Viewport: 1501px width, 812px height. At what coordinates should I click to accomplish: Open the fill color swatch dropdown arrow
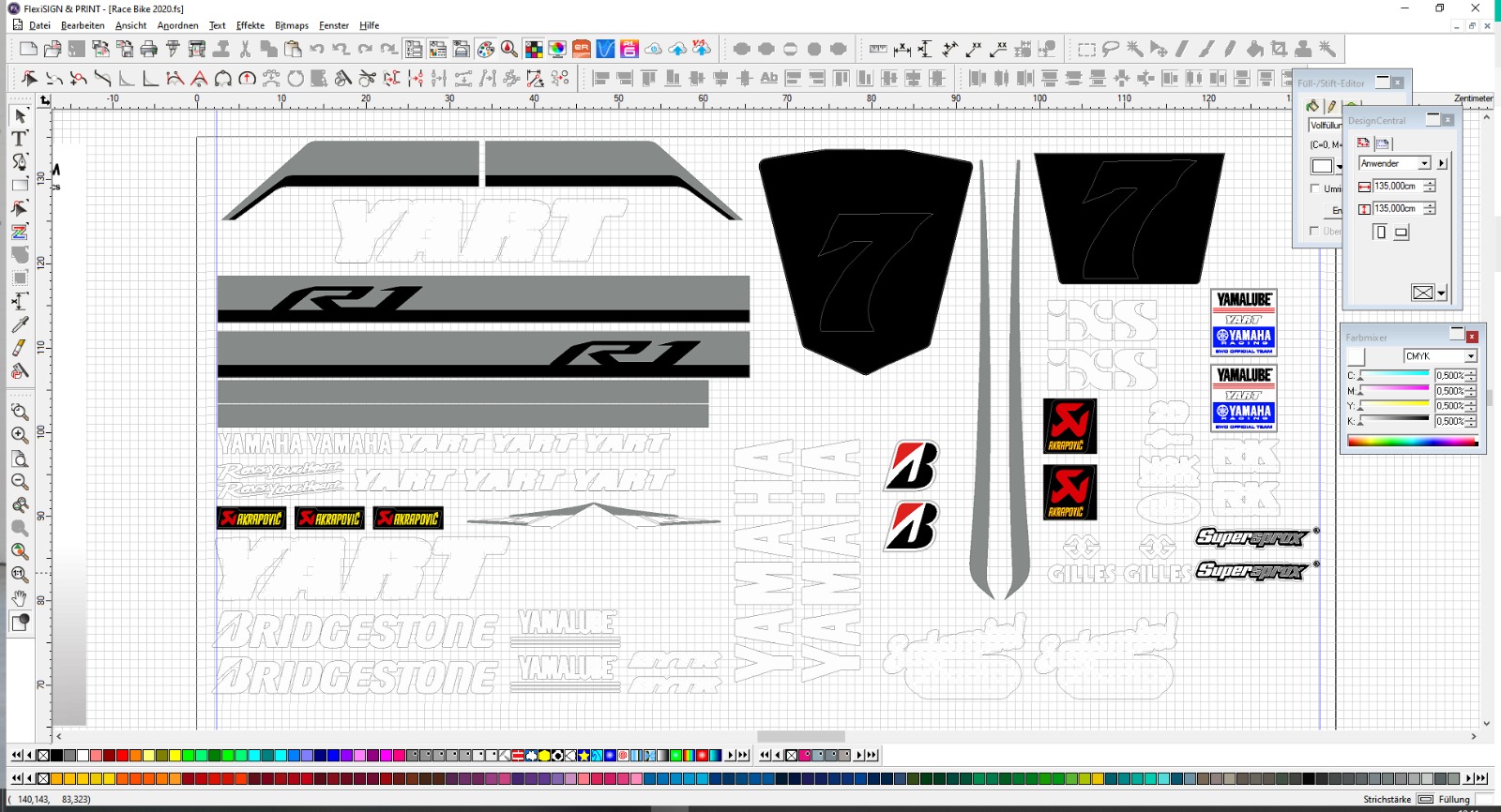(x=1339, y=167)
